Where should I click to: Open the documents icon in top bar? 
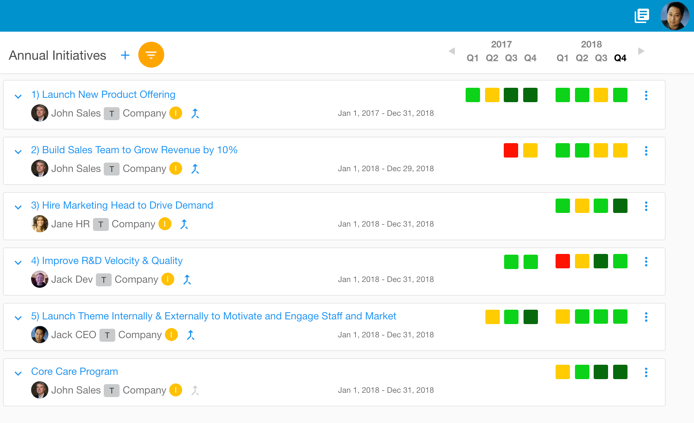(642, 15)
